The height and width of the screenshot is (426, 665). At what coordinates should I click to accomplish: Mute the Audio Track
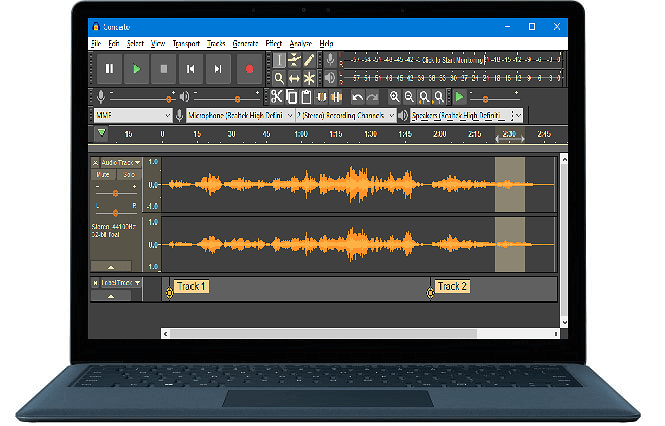pyautogui.click(x=104, y=175)
